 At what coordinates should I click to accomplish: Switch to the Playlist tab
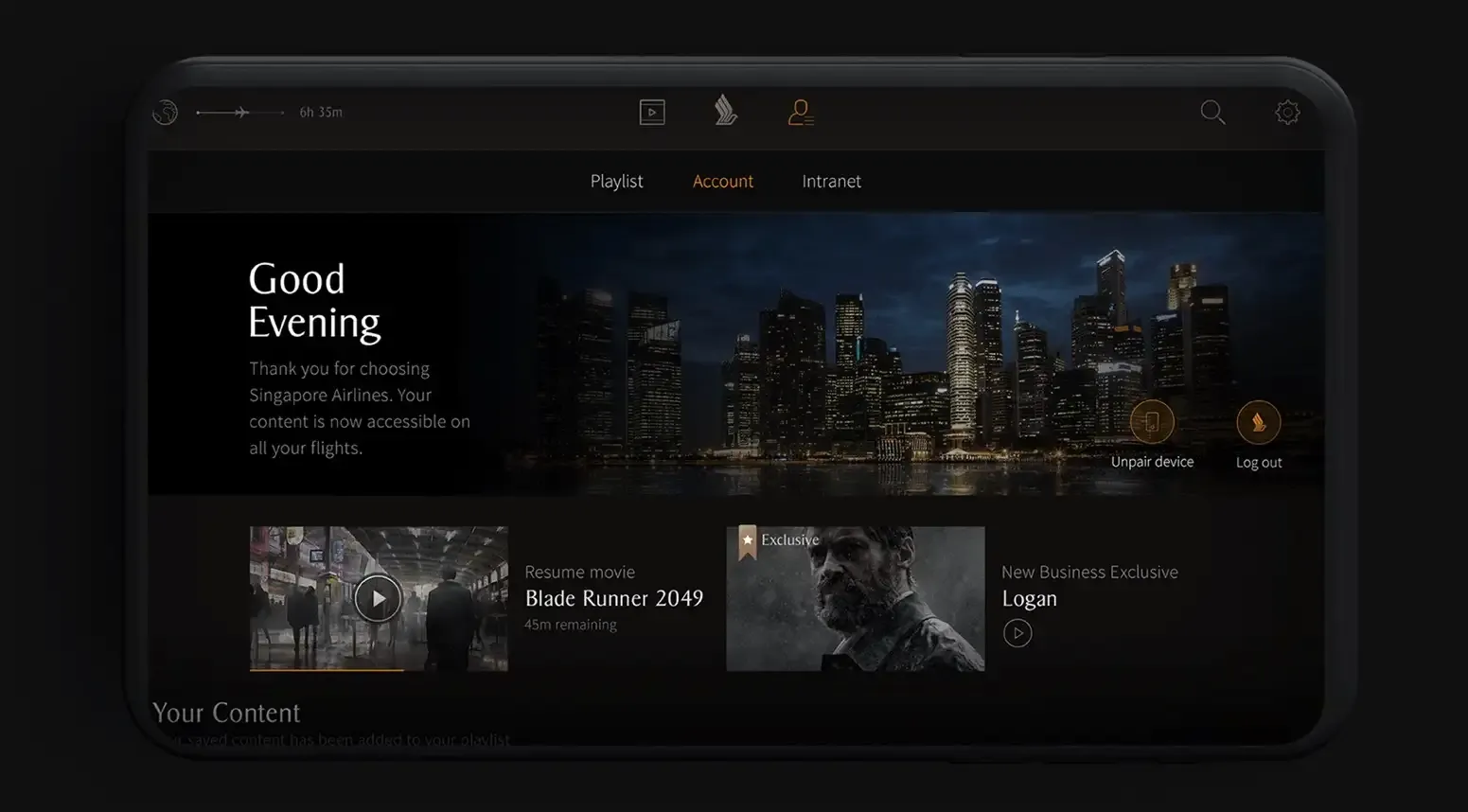point(616,181)
